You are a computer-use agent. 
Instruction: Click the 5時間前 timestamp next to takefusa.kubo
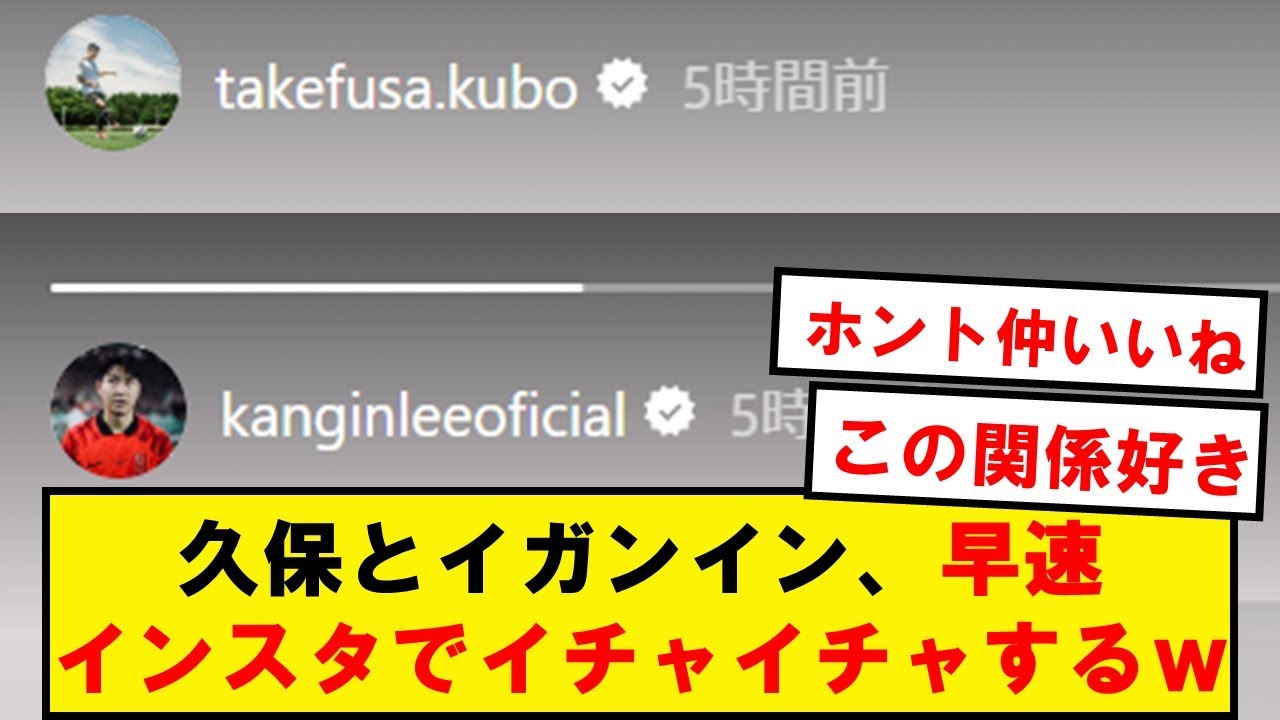(786, 90)
